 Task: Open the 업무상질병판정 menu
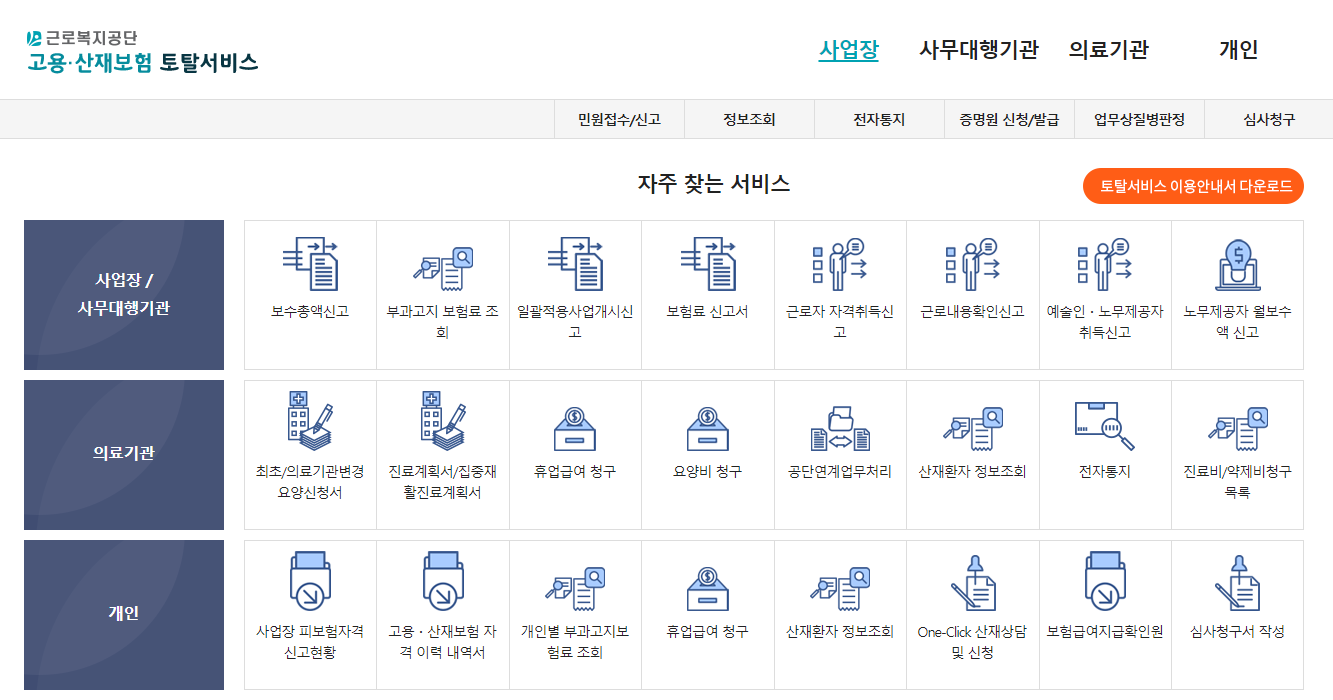coord(1139,119)
